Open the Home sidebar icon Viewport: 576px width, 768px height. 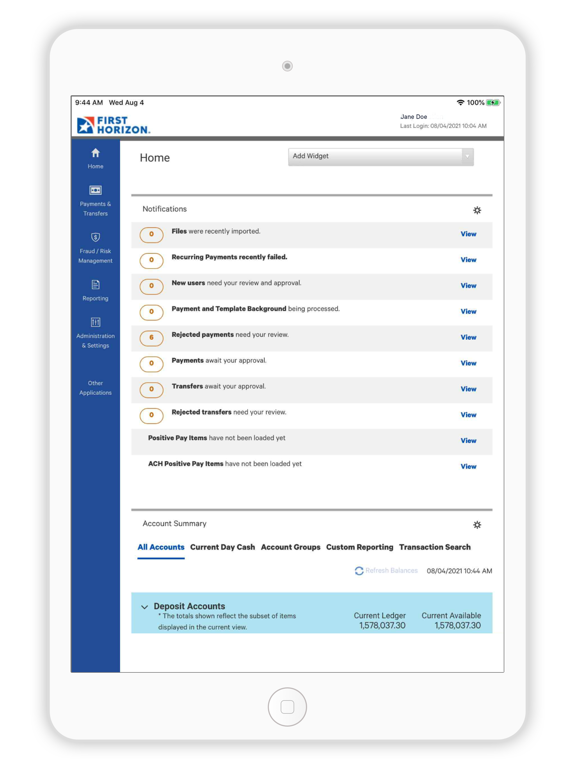96,153
